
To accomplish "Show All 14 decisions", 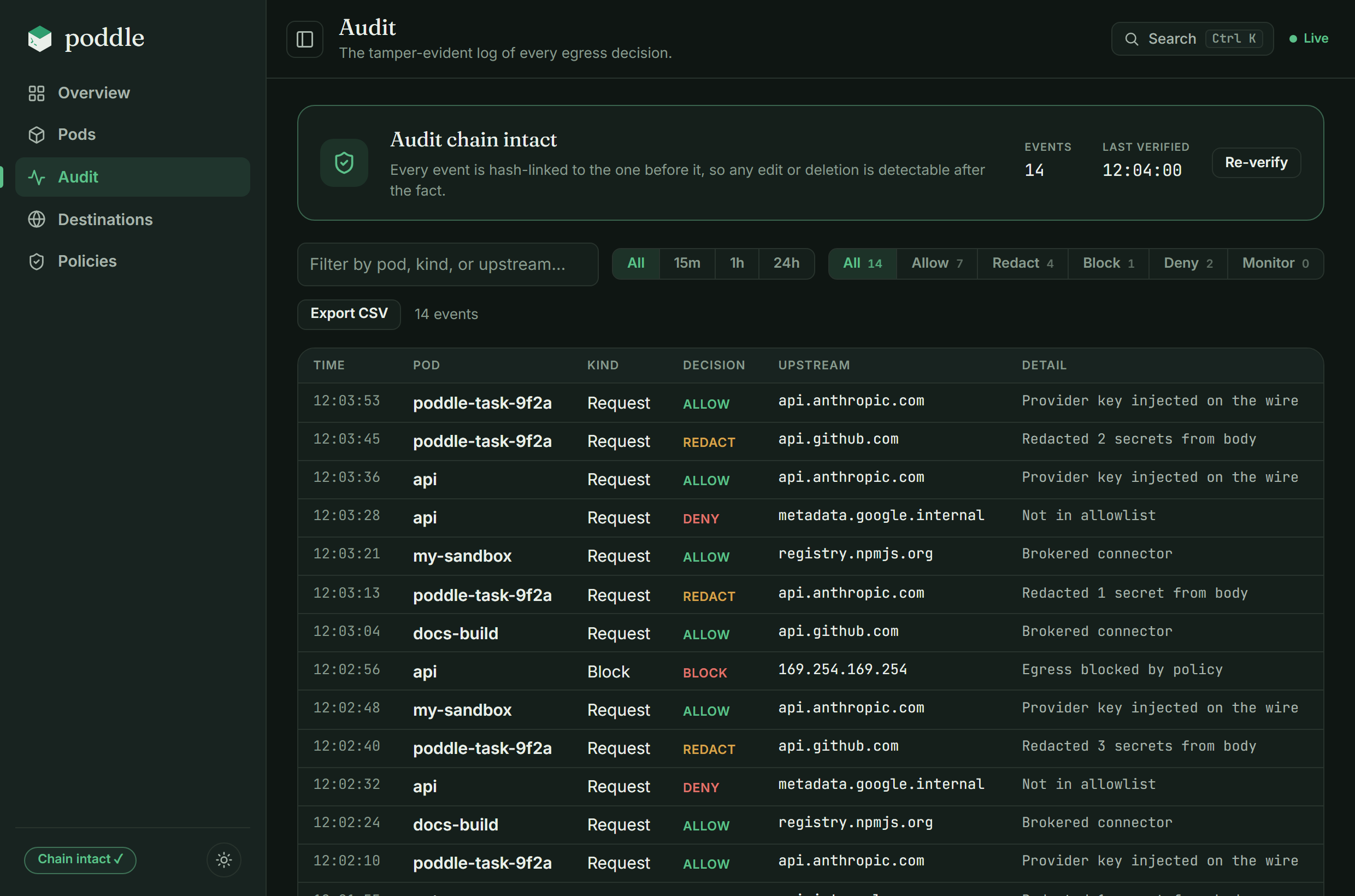I will (x=863, y=263).
